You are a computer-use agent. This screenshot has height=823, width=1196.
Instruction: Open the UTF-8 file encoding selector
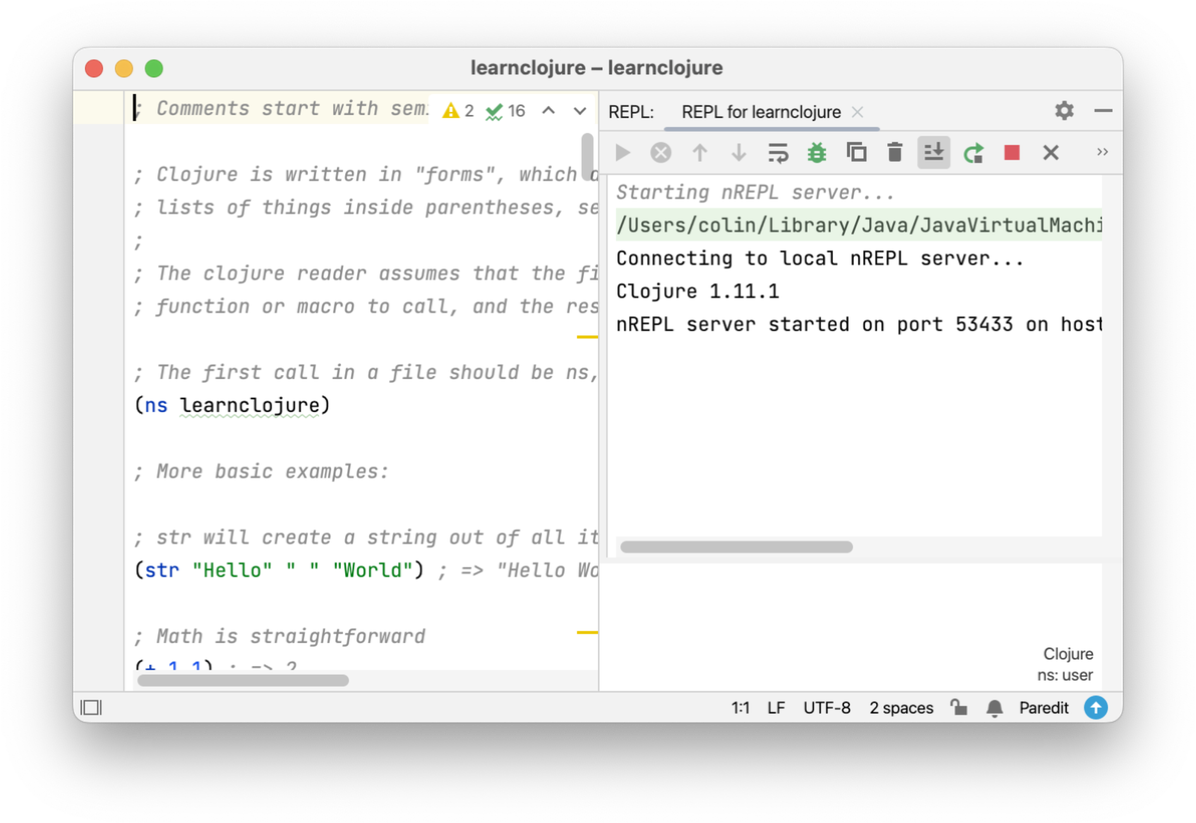827,708
